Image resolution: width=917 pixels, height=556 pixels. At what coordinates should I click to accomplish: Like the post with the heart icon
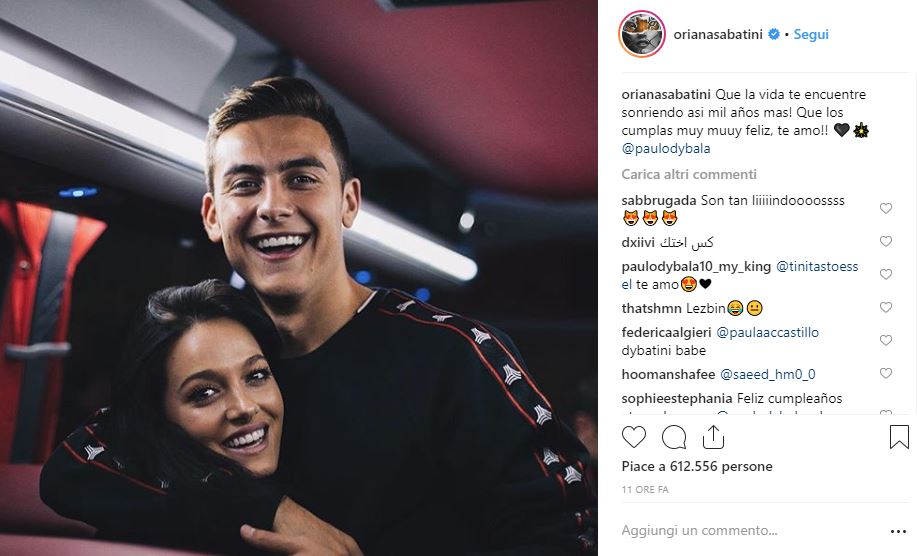pos(634,437)
